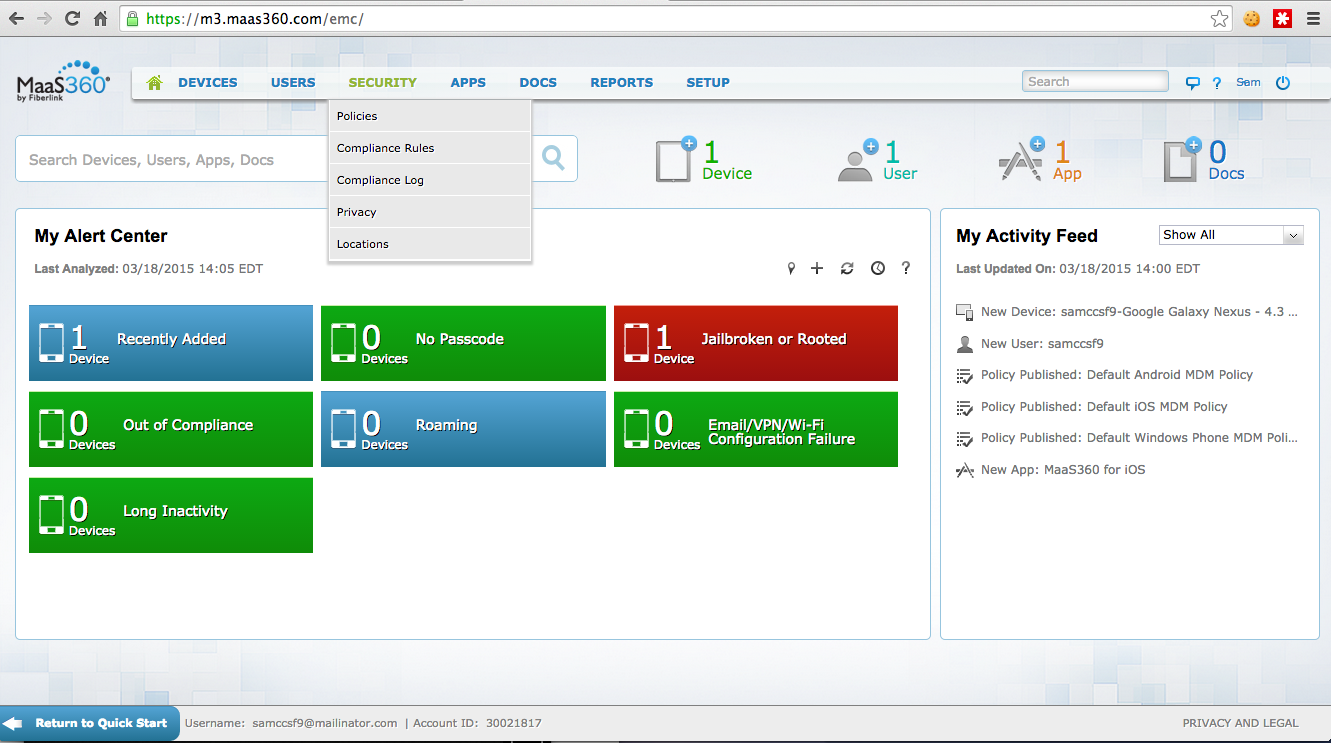1331x743 pixels.
Task: Open Policy Published: Default Android MDM Policy
Action: (1117, 375)
